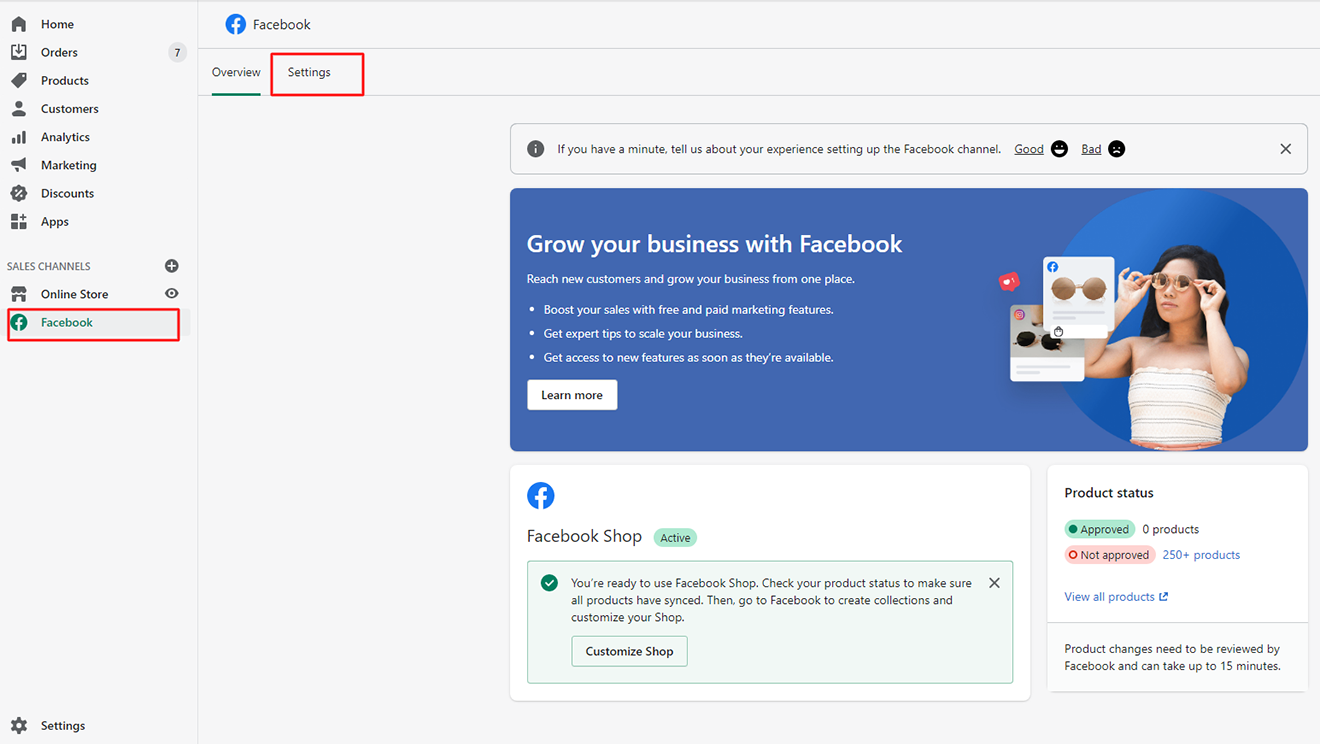Screen dimensions: 1320x744
Task: Open the Overview tab
Action: [236, 72]
